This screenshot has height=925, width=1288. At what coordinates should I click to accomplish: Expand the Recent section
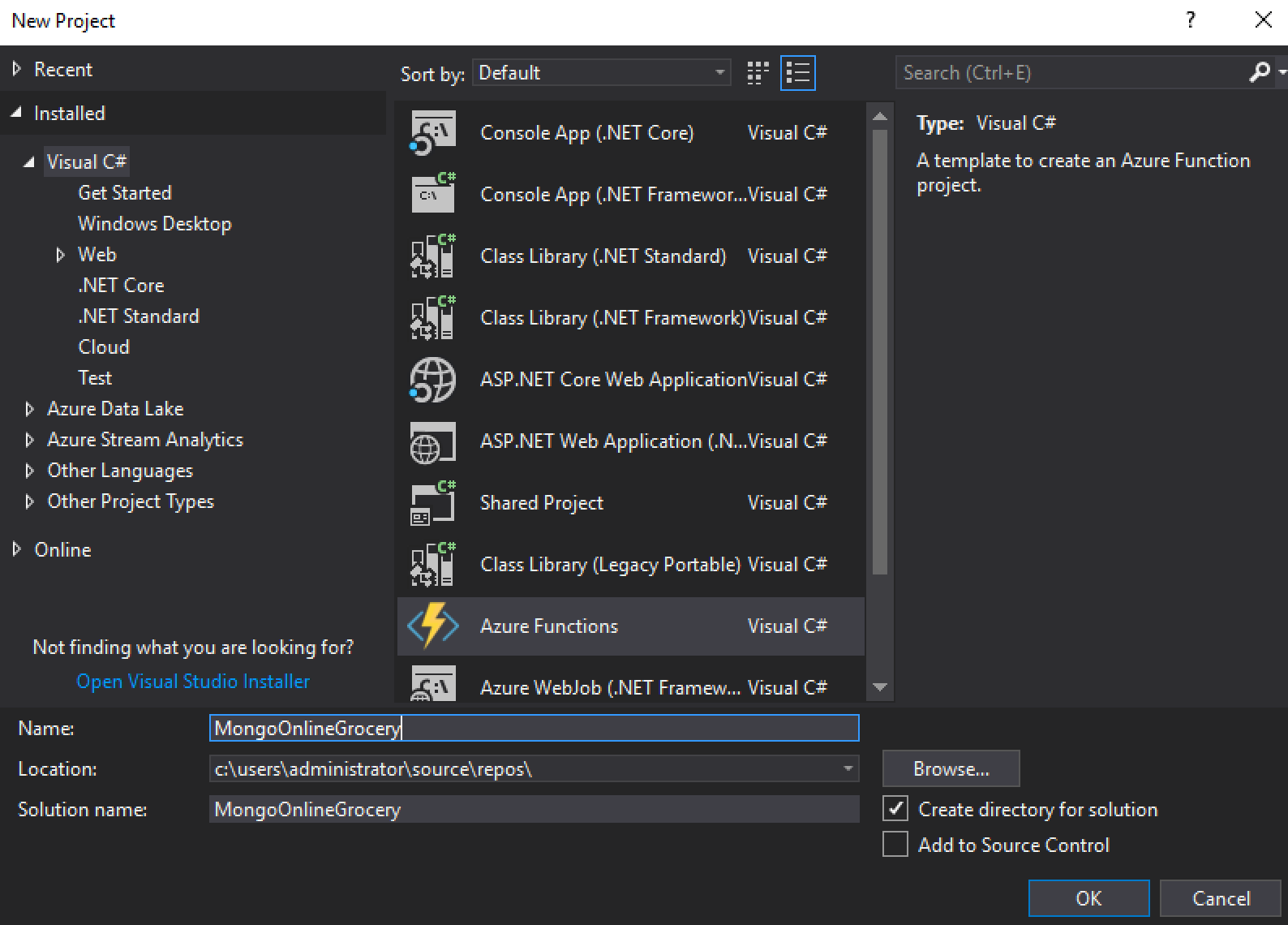pos(16,70)
